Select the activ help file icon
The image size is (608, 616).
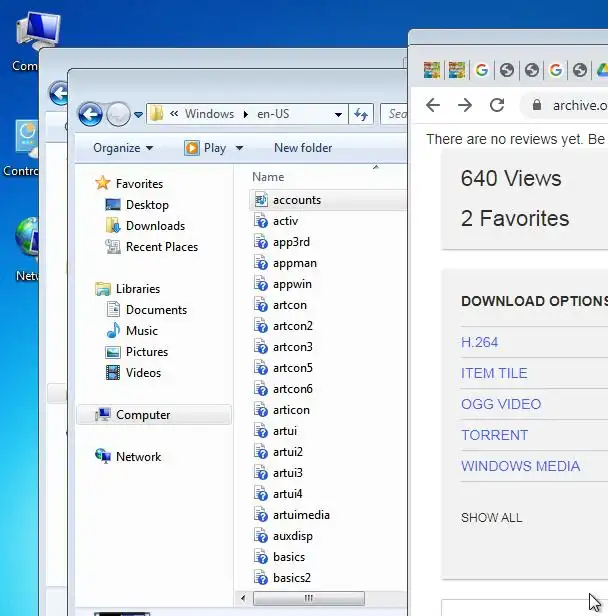tap(261, 221)
